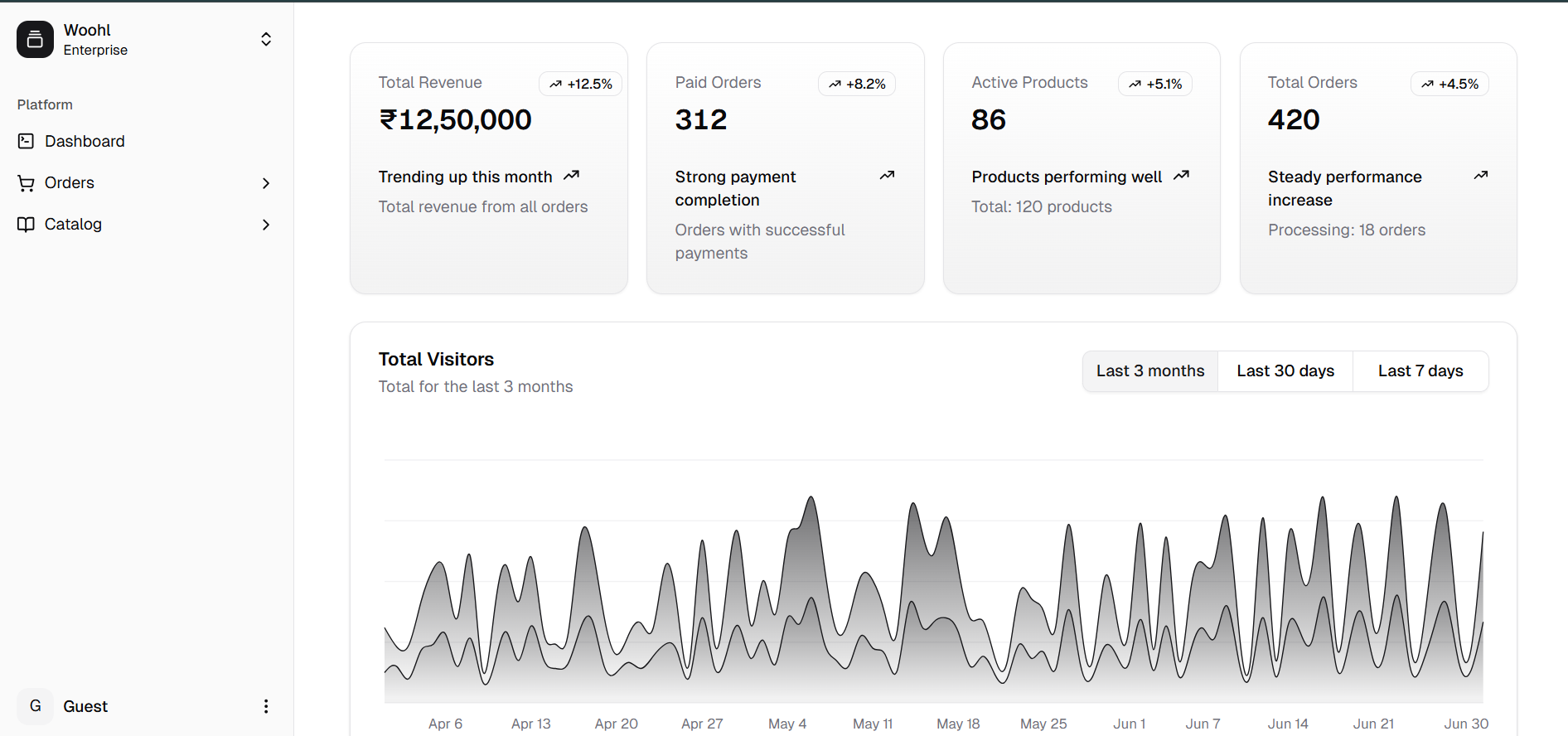Open the Guest user options menu
Screen dimensions: 1568x736
266,706
